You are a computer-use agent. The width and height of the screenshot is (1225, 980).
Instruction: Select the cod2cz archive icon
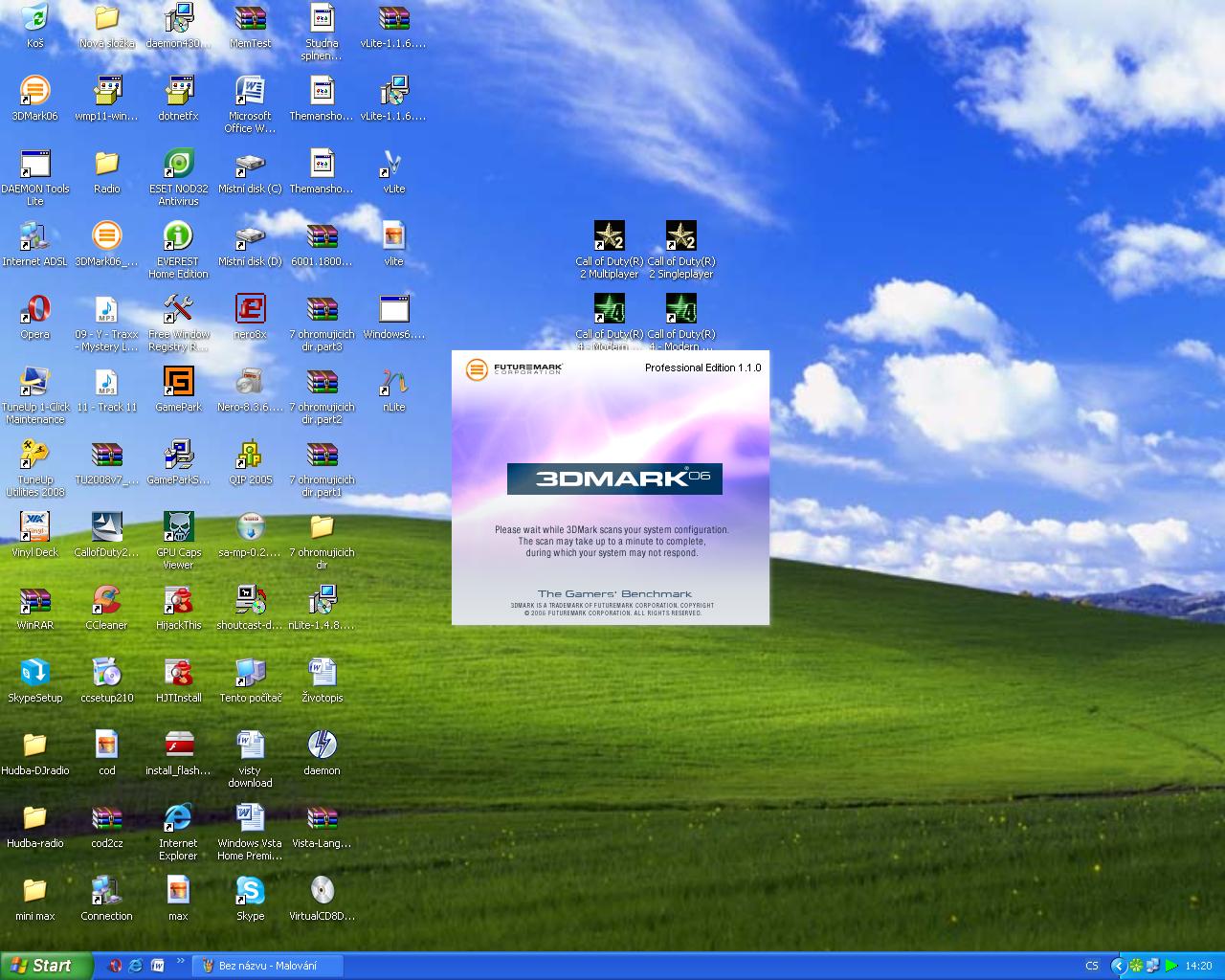107,818
